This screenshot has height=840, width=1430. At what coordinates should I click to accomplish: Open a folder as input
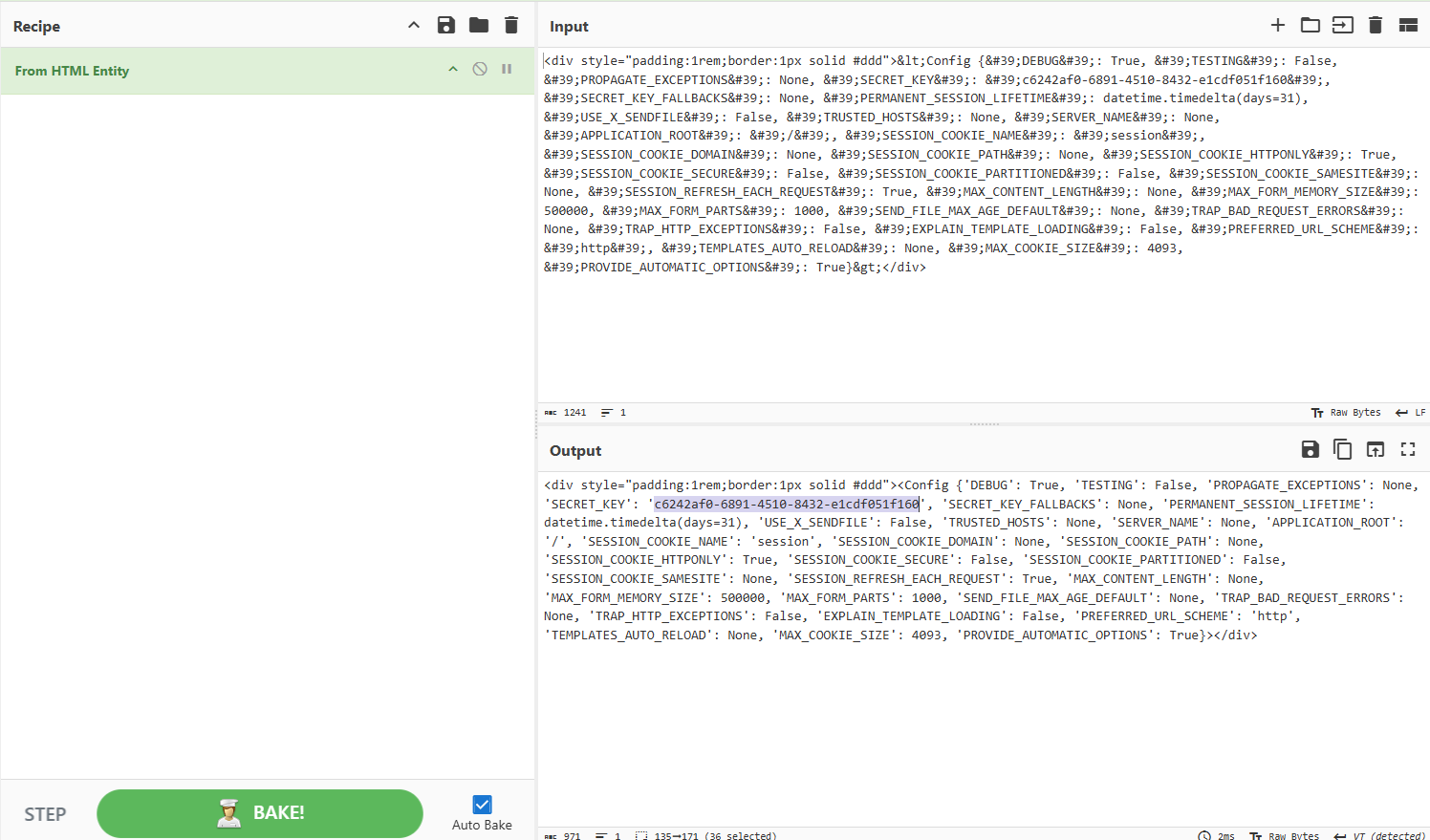point(1311,26)
